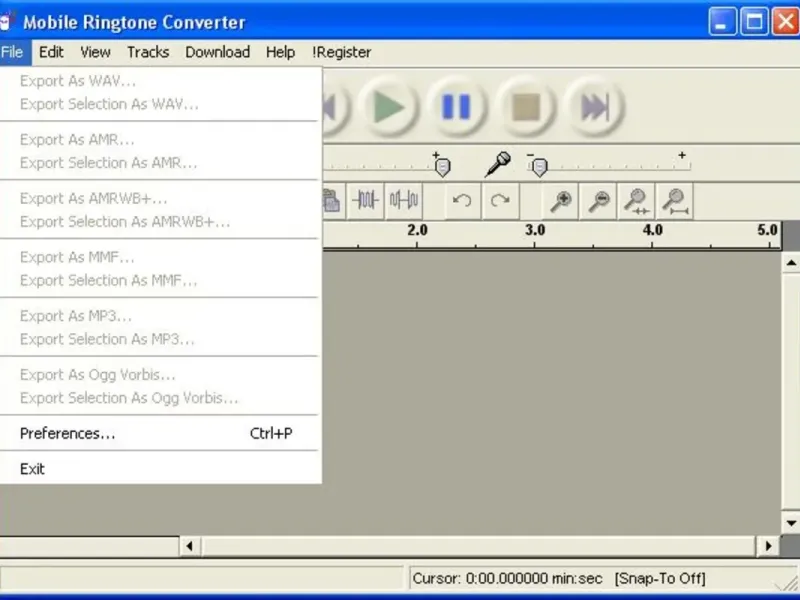Click the horizontal scrollbar left arrow
The image size is (800, 600).
[x=190, y=546]
